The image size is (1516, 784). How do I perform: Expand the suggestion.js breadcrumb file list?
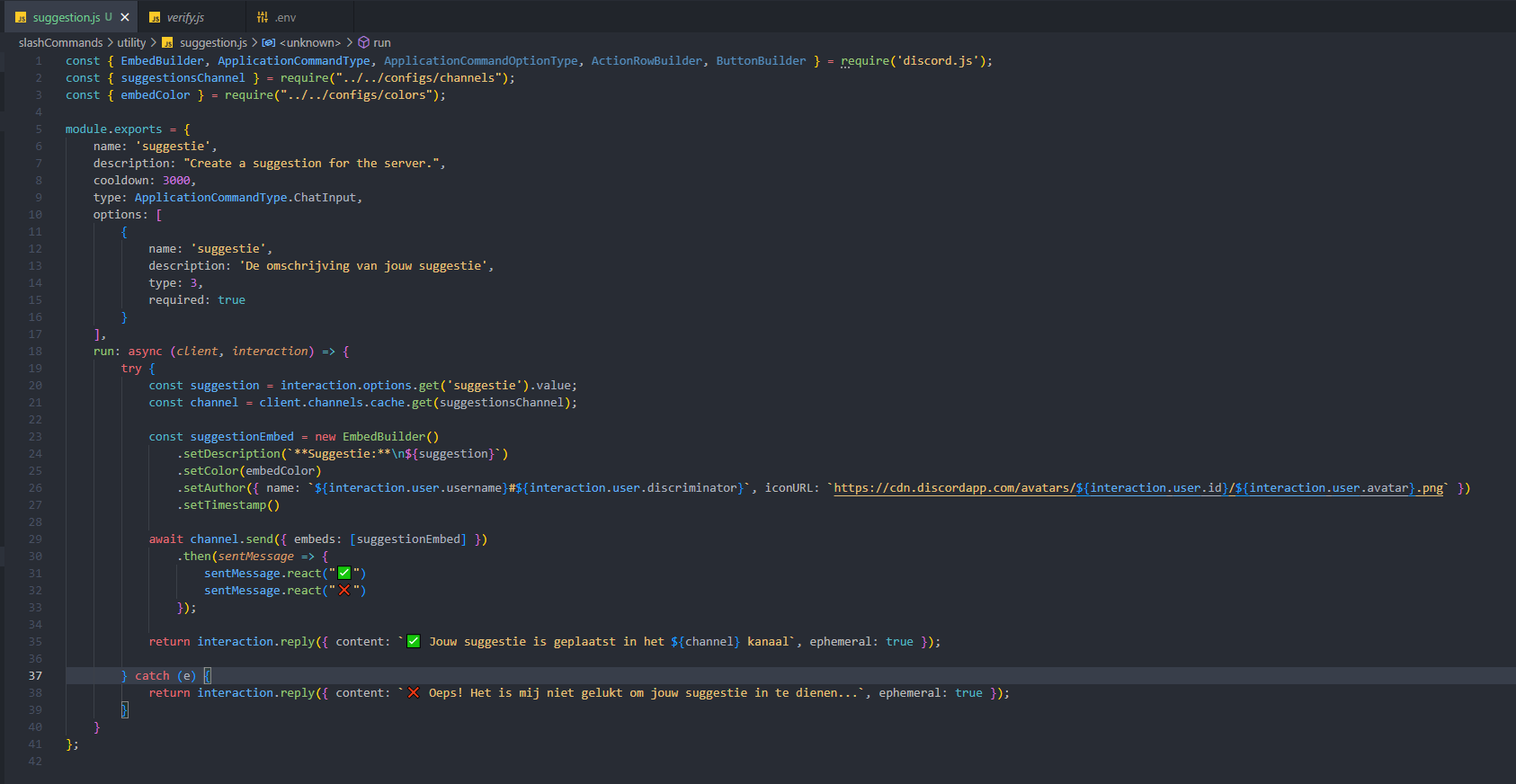pos(213,42)
